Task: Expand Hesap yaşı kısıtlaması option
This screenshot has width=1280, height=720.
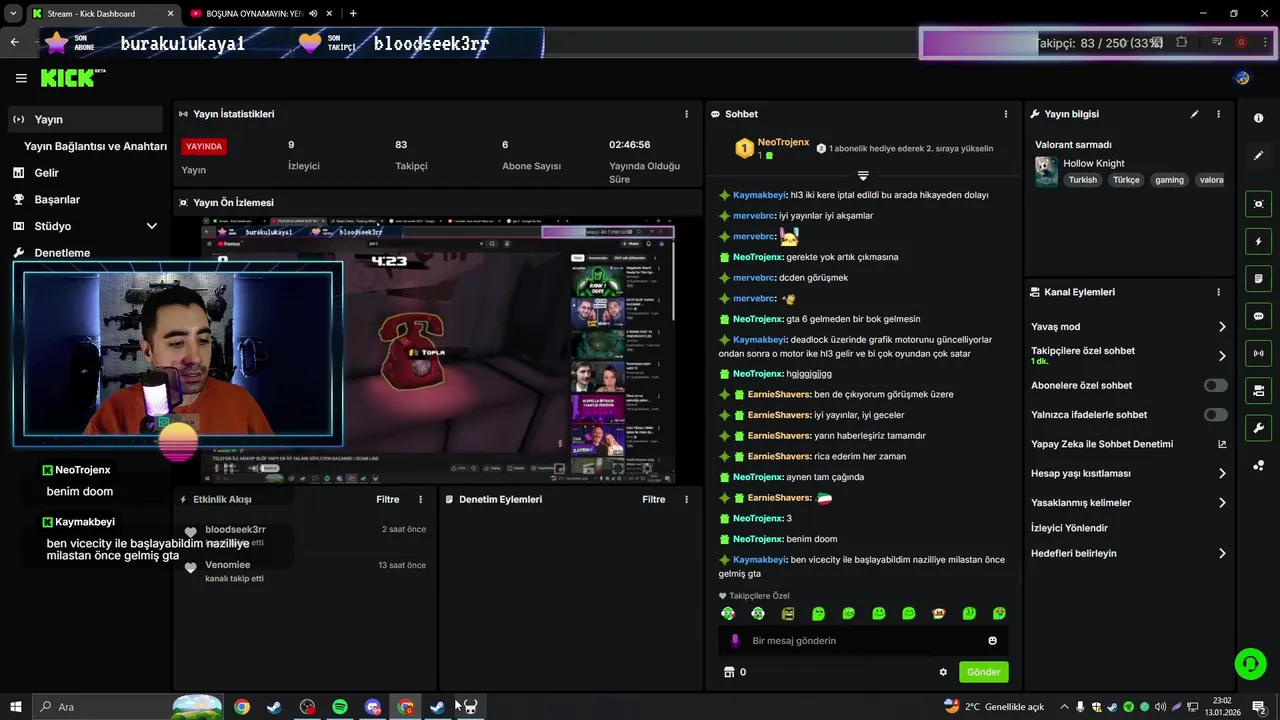Action: (1222, 473)
